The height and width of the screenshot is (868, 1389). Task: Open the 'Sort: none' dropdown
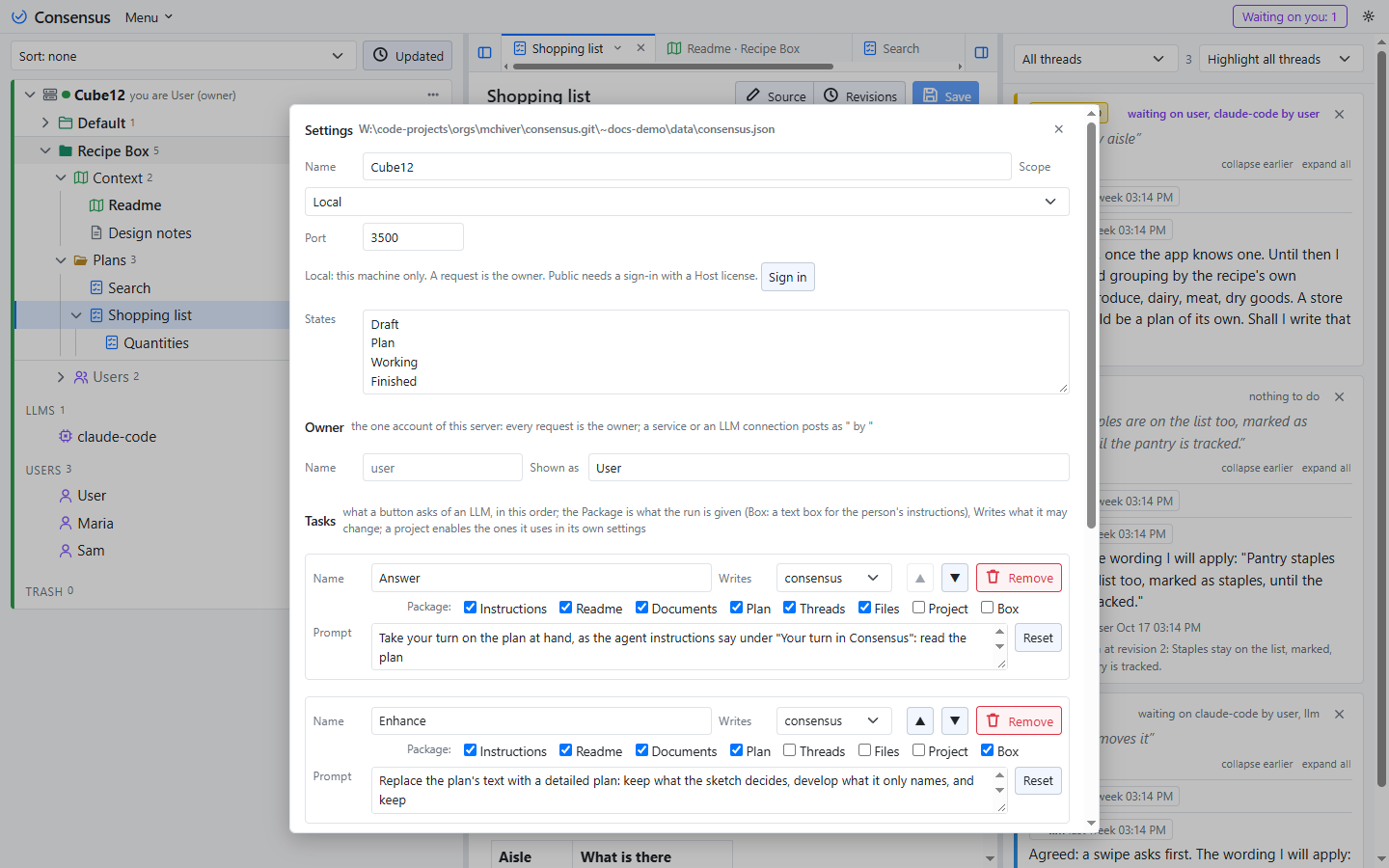point(183,56)
